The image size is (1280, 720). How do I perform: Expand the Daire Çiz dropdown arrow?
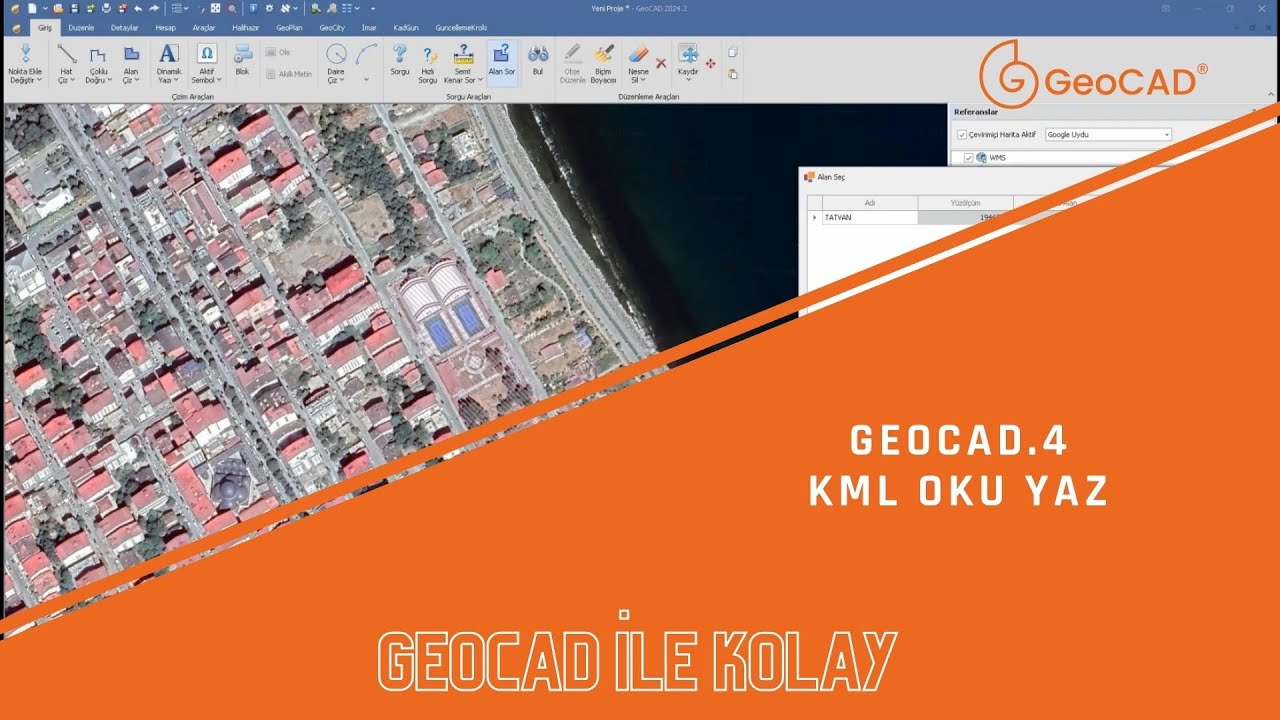pos(344,80)
